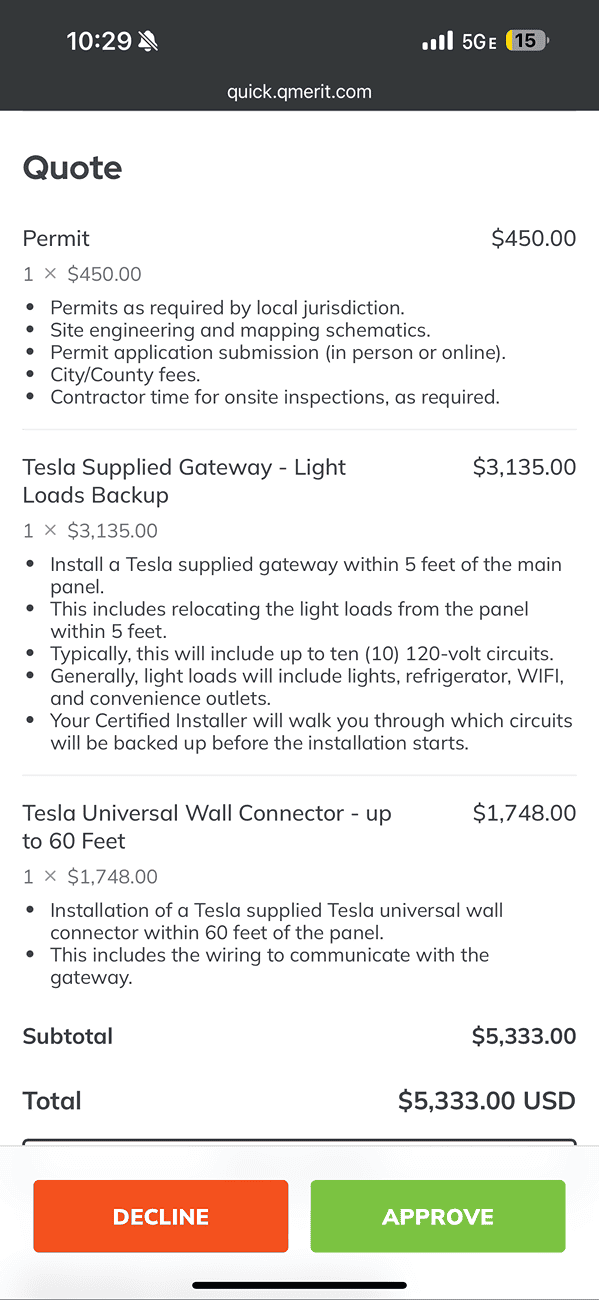Screen dimensions: 599x1300
Task: Tap the green APPROVE button
Action: (438, 1216)
